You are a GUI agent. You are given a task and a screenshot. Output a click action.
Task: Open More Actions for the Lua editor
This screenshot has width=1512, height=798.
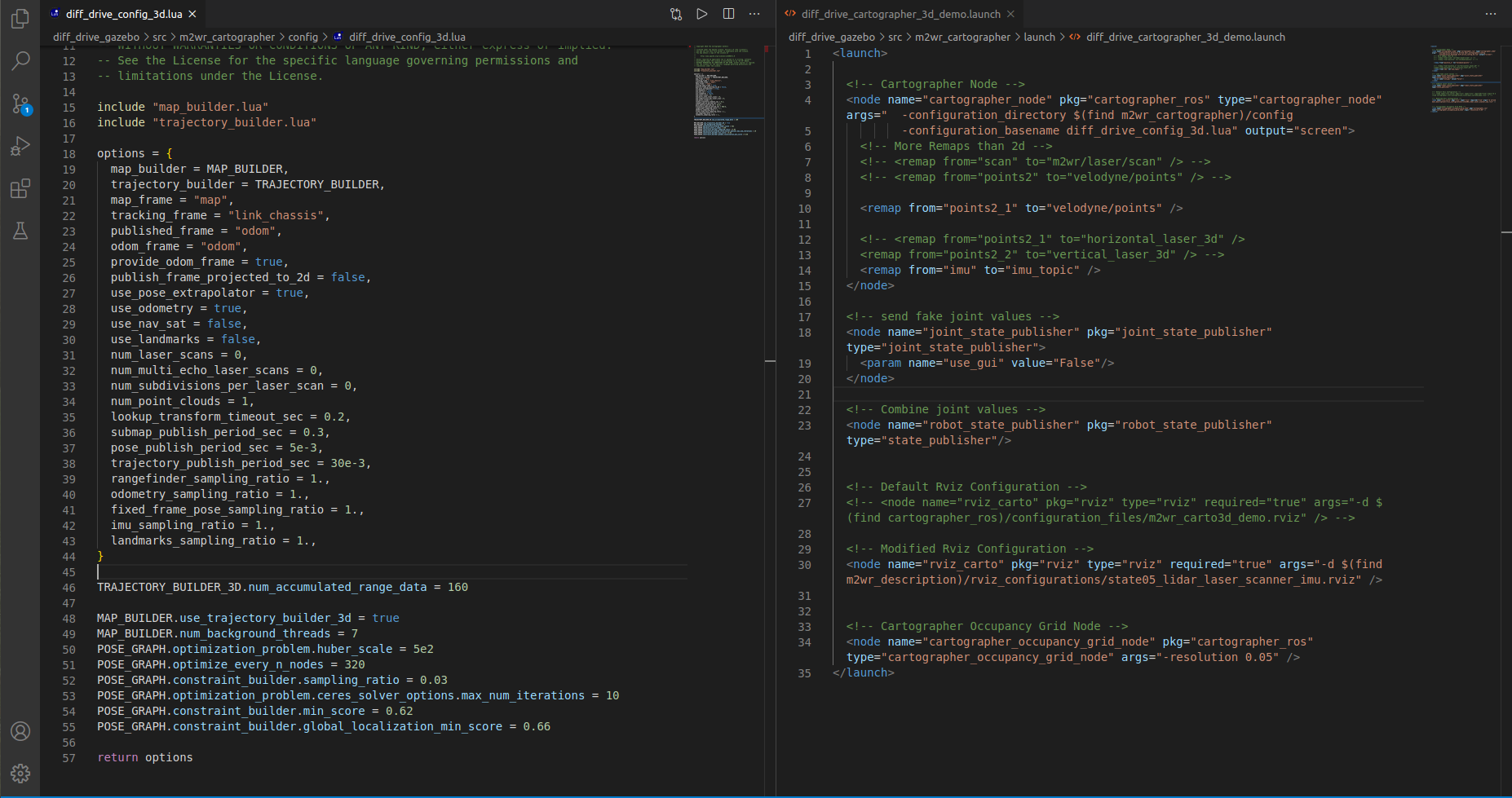pos(754,13)
